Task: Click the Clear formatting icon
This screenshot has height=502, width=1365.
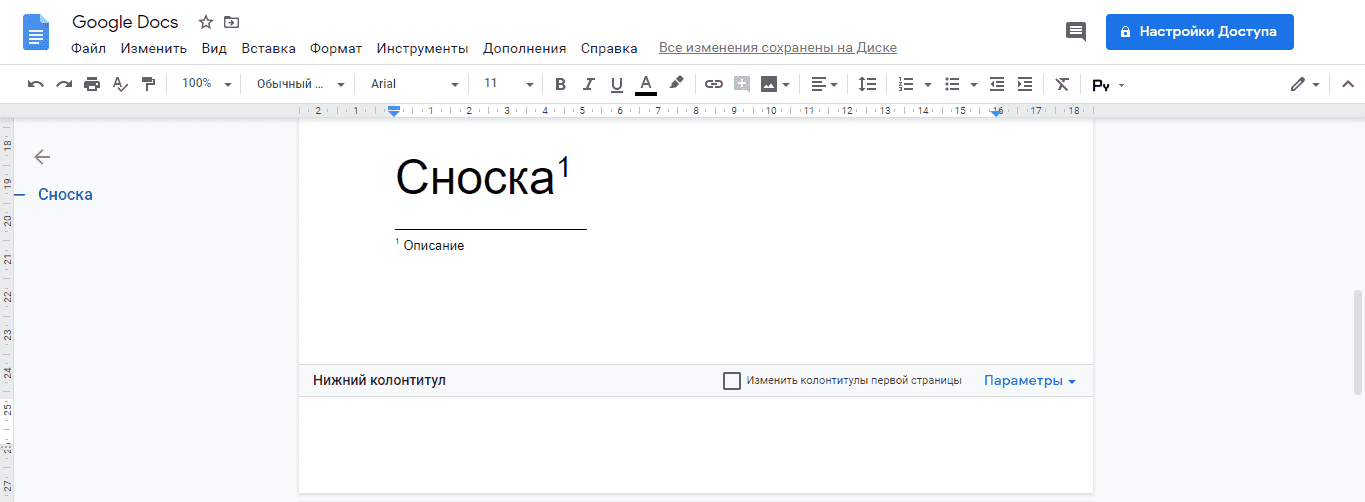Action: pyautogui.click(x=1062, y=84)
